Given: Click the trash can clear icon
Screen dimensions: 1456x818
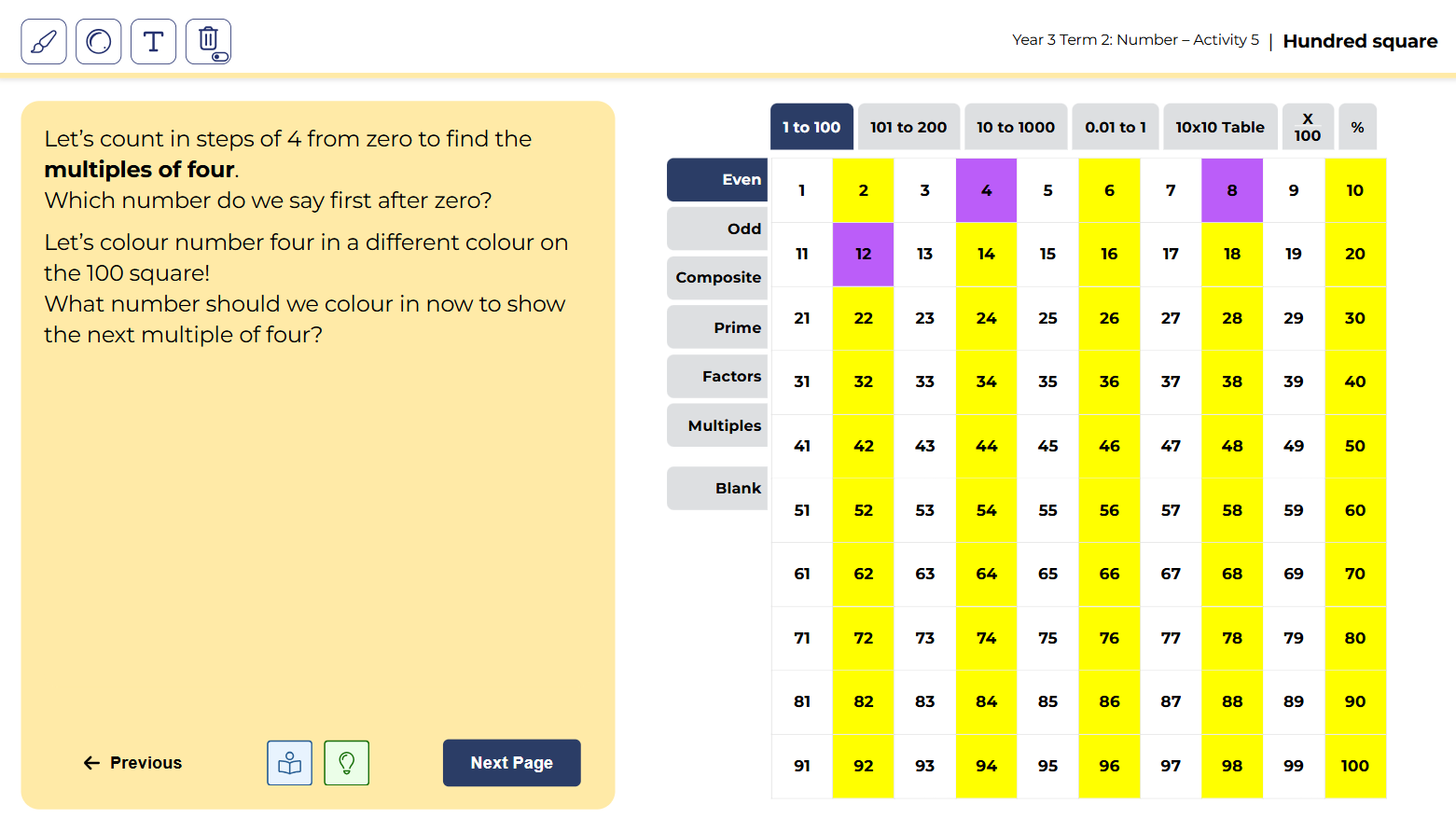Looking at the screenshot, I should 209,42.
